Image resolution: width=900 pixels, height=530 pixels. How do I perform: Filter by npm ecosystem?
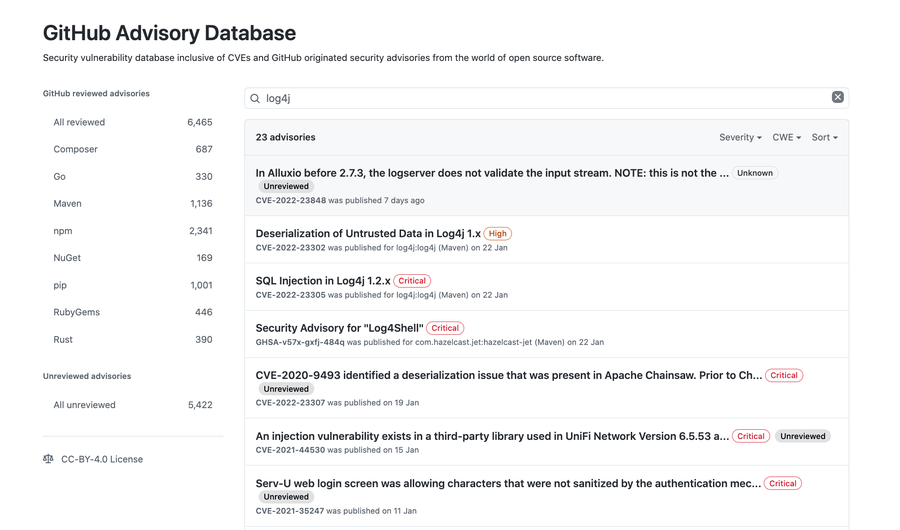133,231
